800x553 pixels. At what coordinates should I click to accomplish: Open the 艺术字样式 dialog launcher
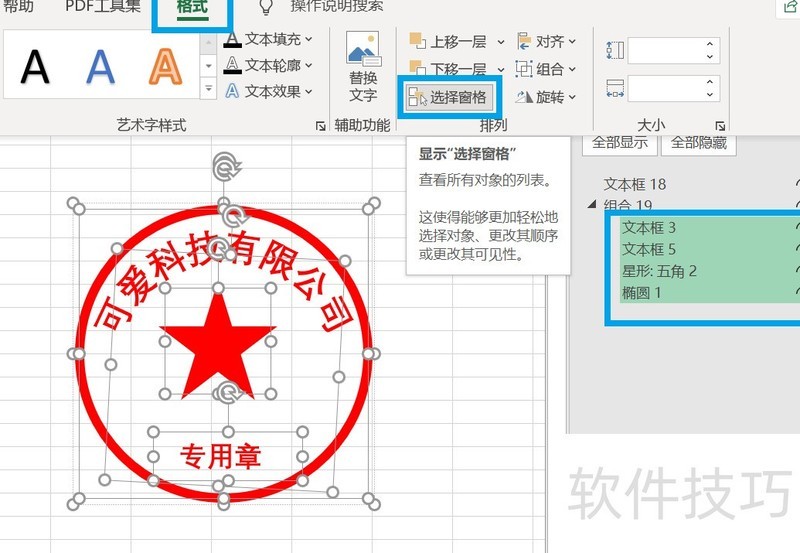(x=320, y=126)
